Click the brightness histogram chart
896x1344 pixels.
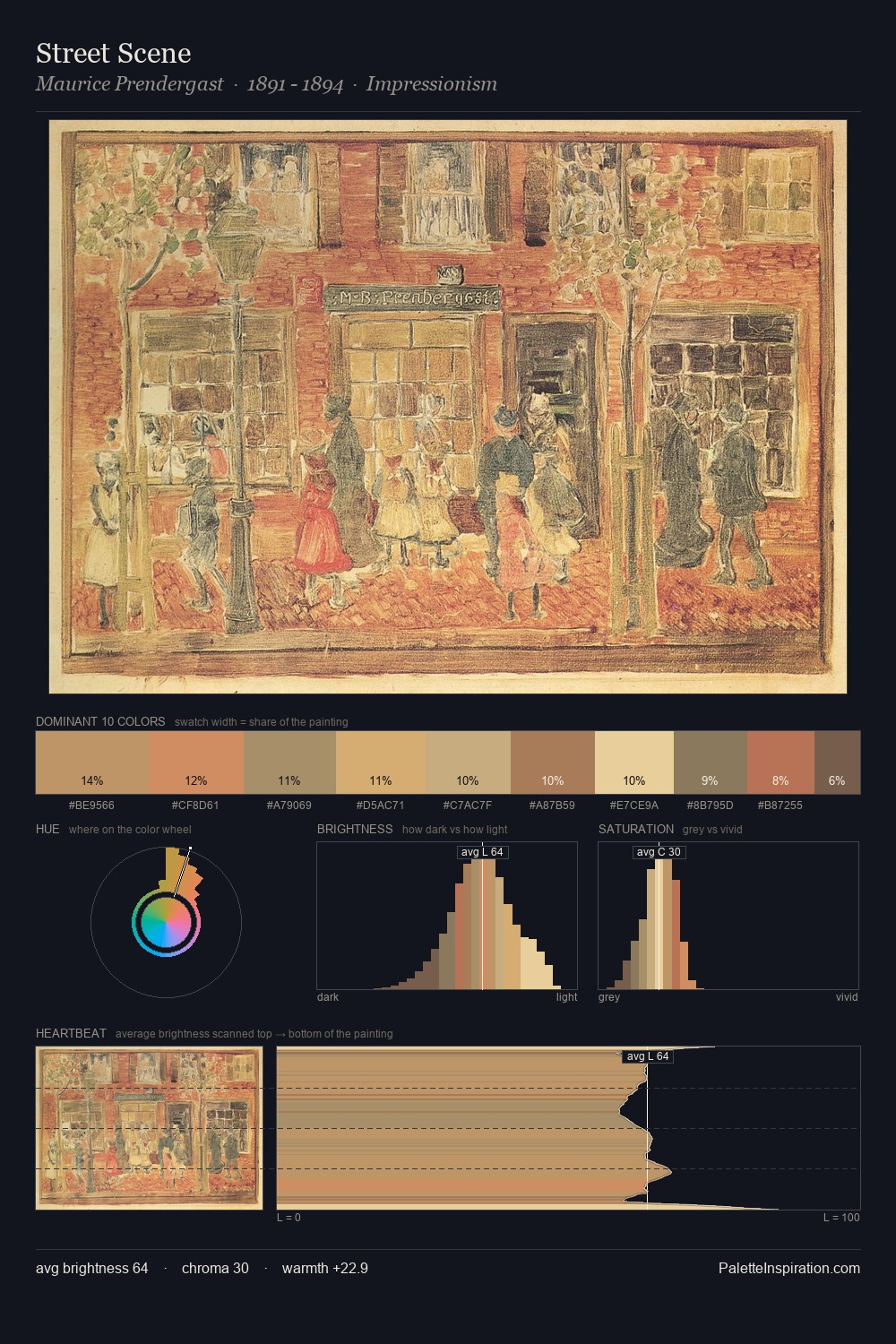(447, 916)
